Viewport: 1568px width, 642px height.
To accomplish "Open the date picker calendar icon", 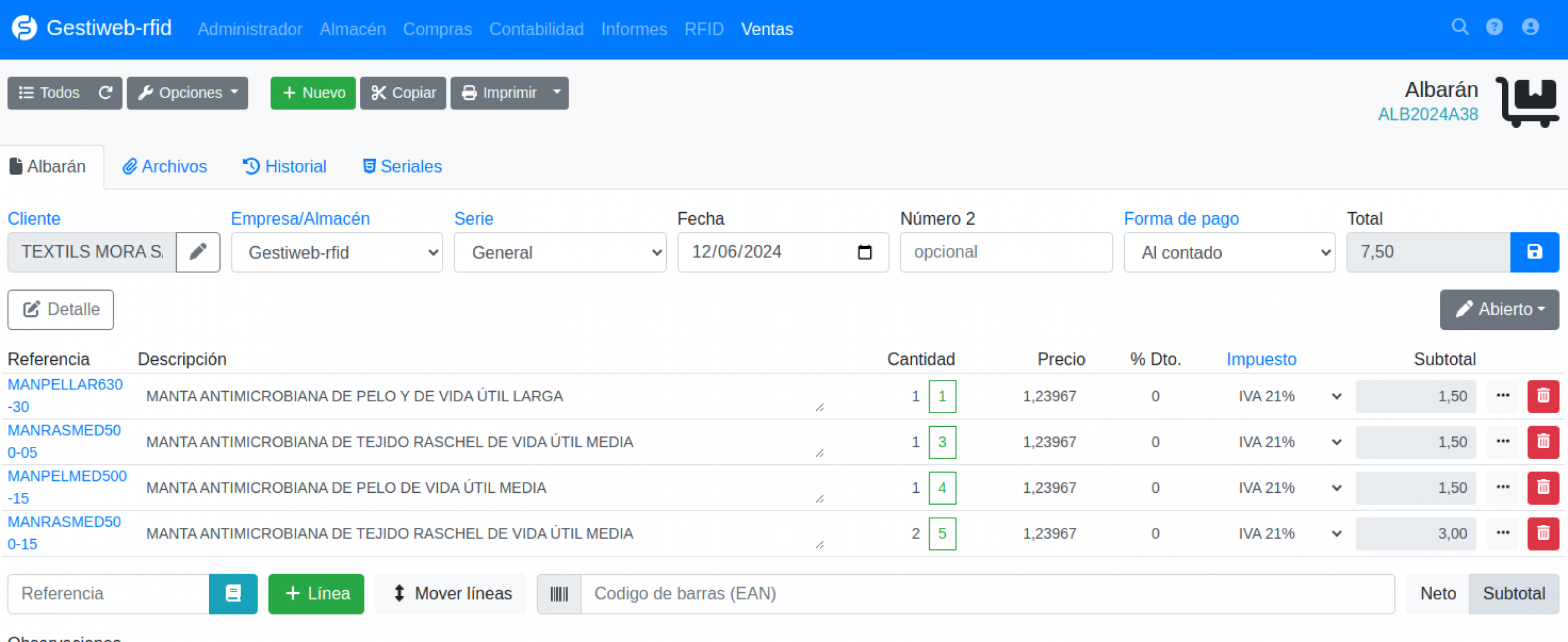I will pyautogui.click(x=864, y=252).
